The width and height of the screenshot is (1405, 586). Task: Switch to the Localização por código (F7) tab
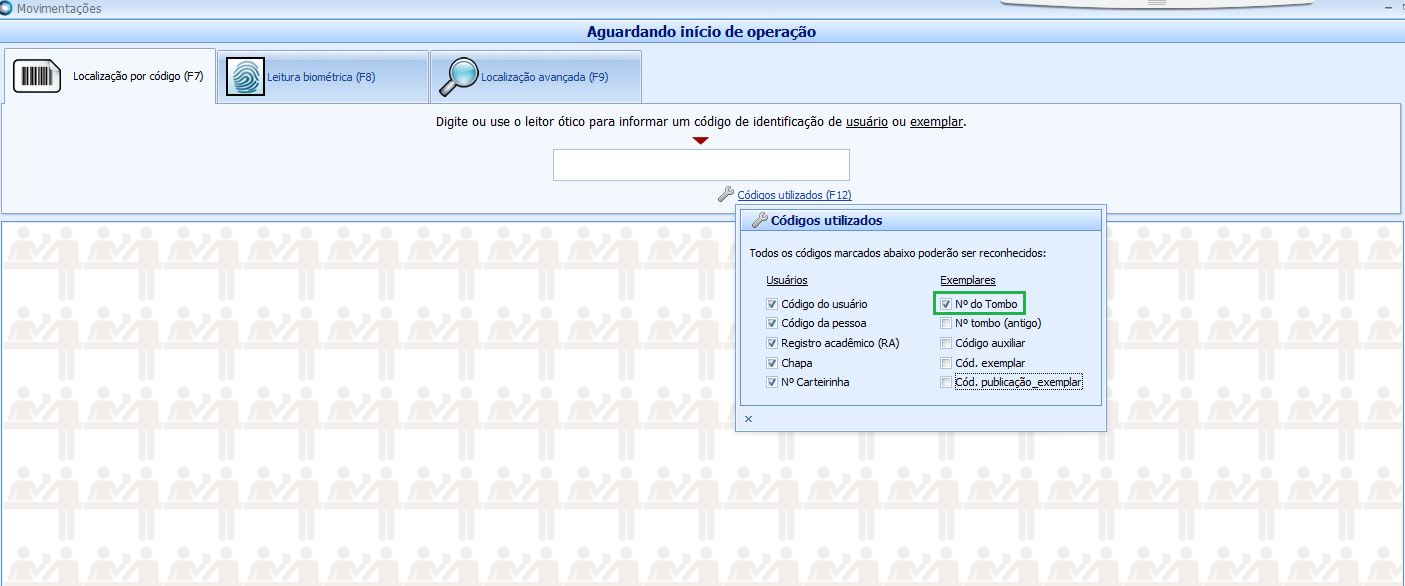pyautogui.click(x=110, y=76)
